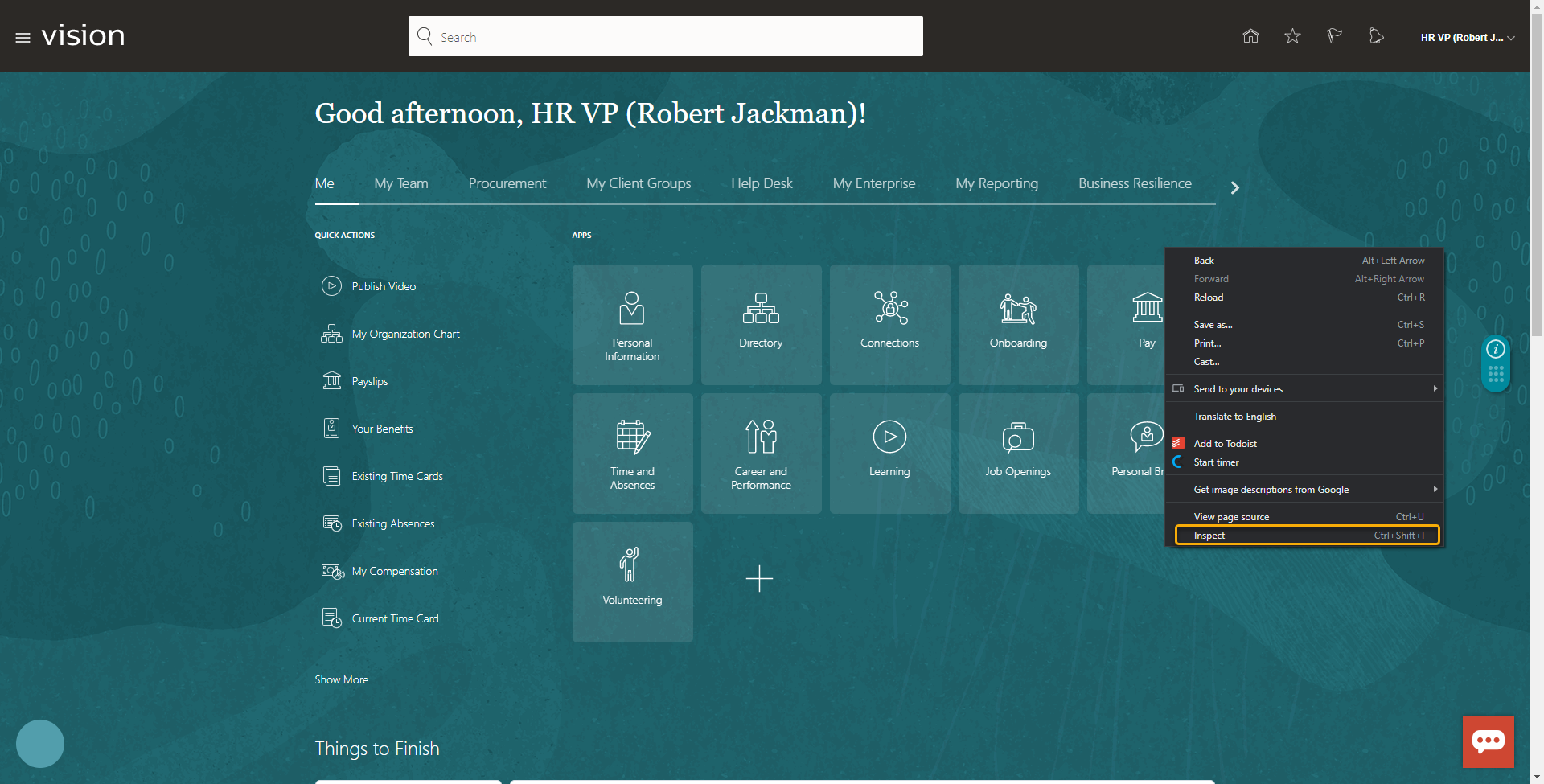The image size is (1544, 784).
Task: Click the info icon on right edge
Action: pyautogui.click(x=1496, y=349)
